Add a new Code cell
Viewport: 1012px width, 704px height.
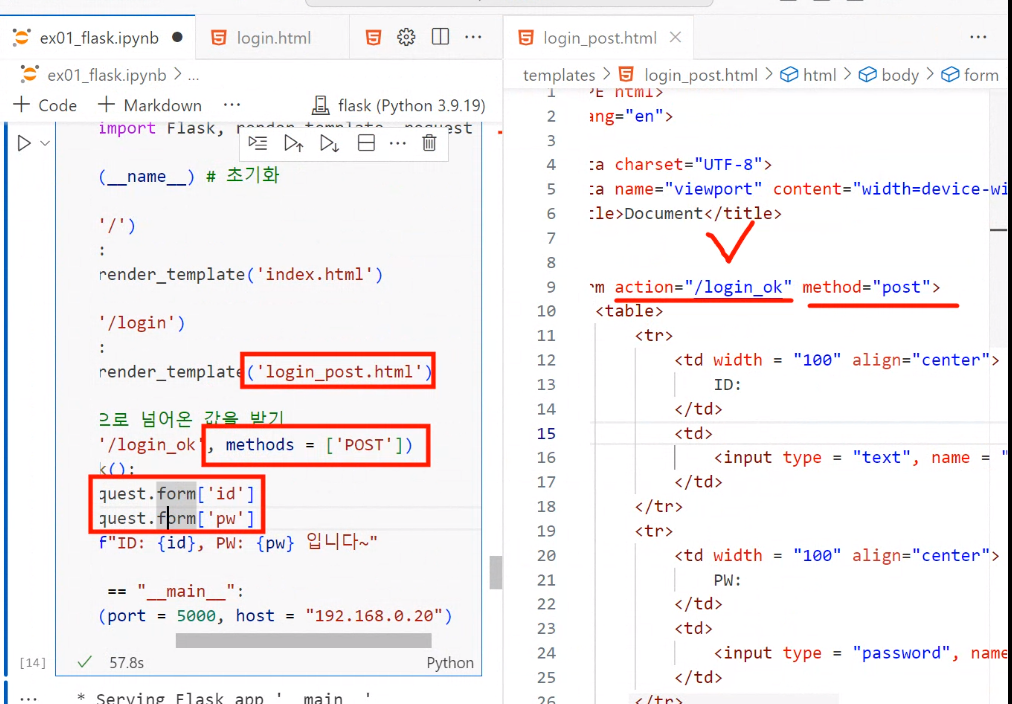point(45,105)
